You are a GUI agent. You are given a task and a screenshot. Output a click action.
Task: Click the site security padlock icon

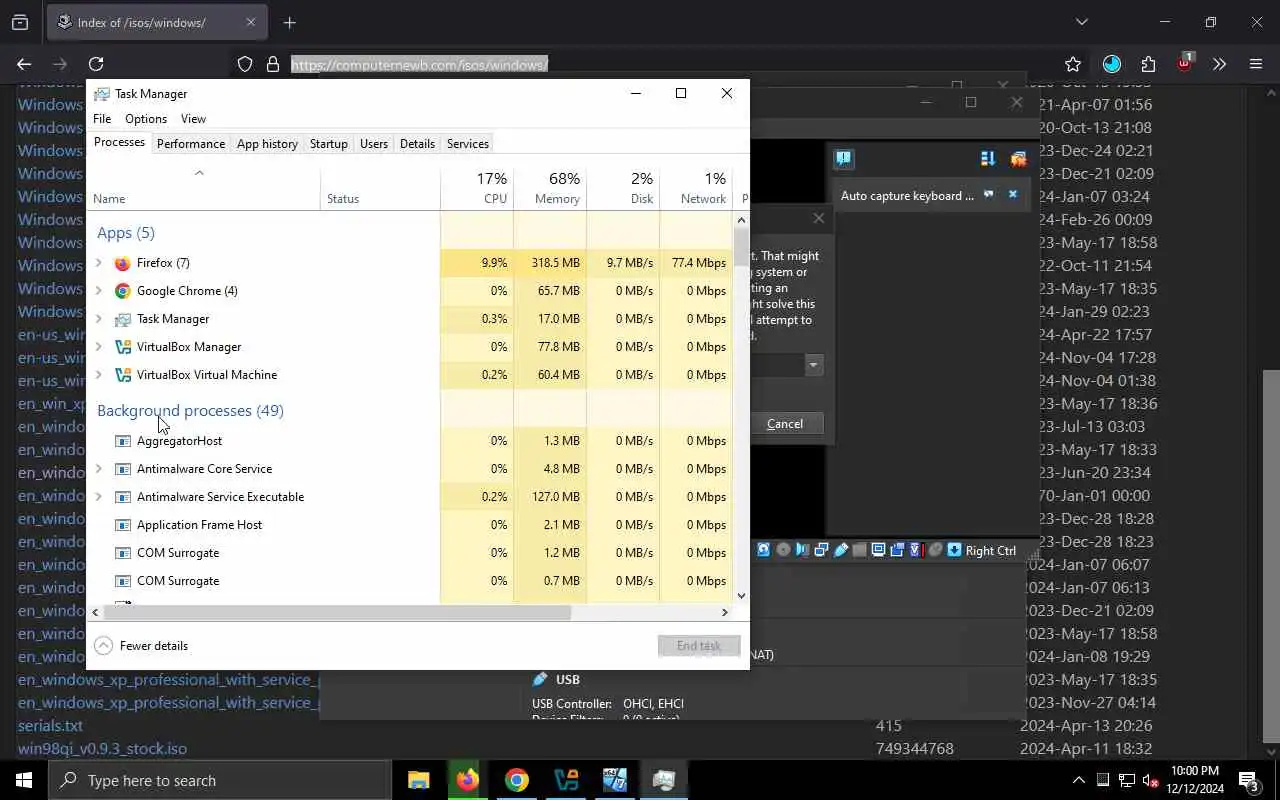(x=272, y=64)
